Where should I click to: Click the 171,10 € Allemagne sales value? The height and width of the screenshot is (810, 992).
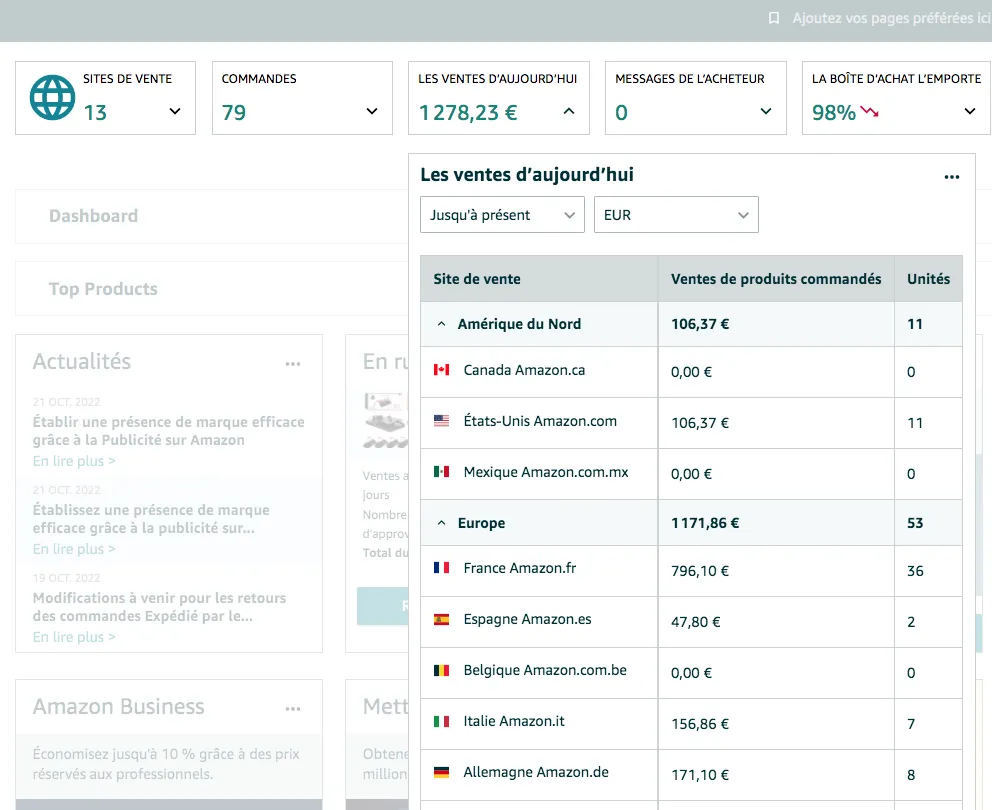click(x=700, y=775)
